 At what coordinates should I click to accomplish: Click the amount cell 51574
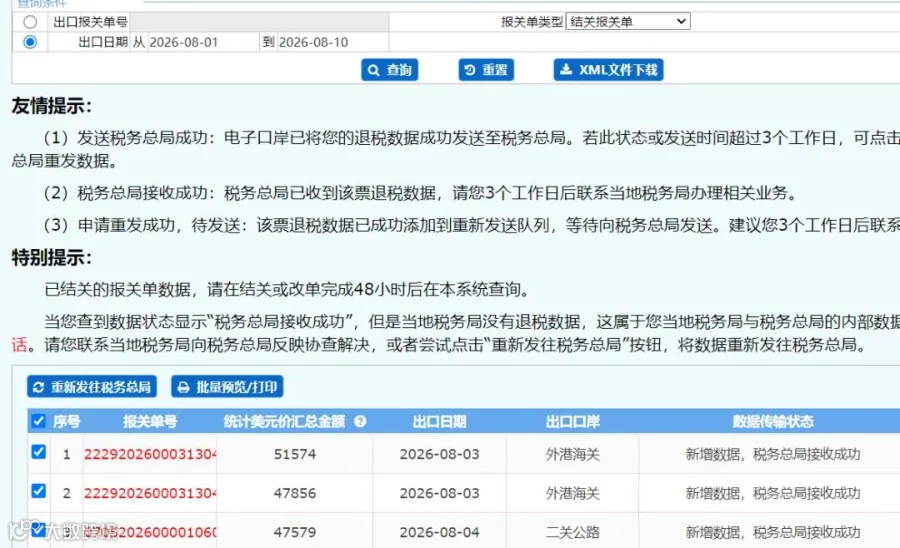[x=295, y=454]
